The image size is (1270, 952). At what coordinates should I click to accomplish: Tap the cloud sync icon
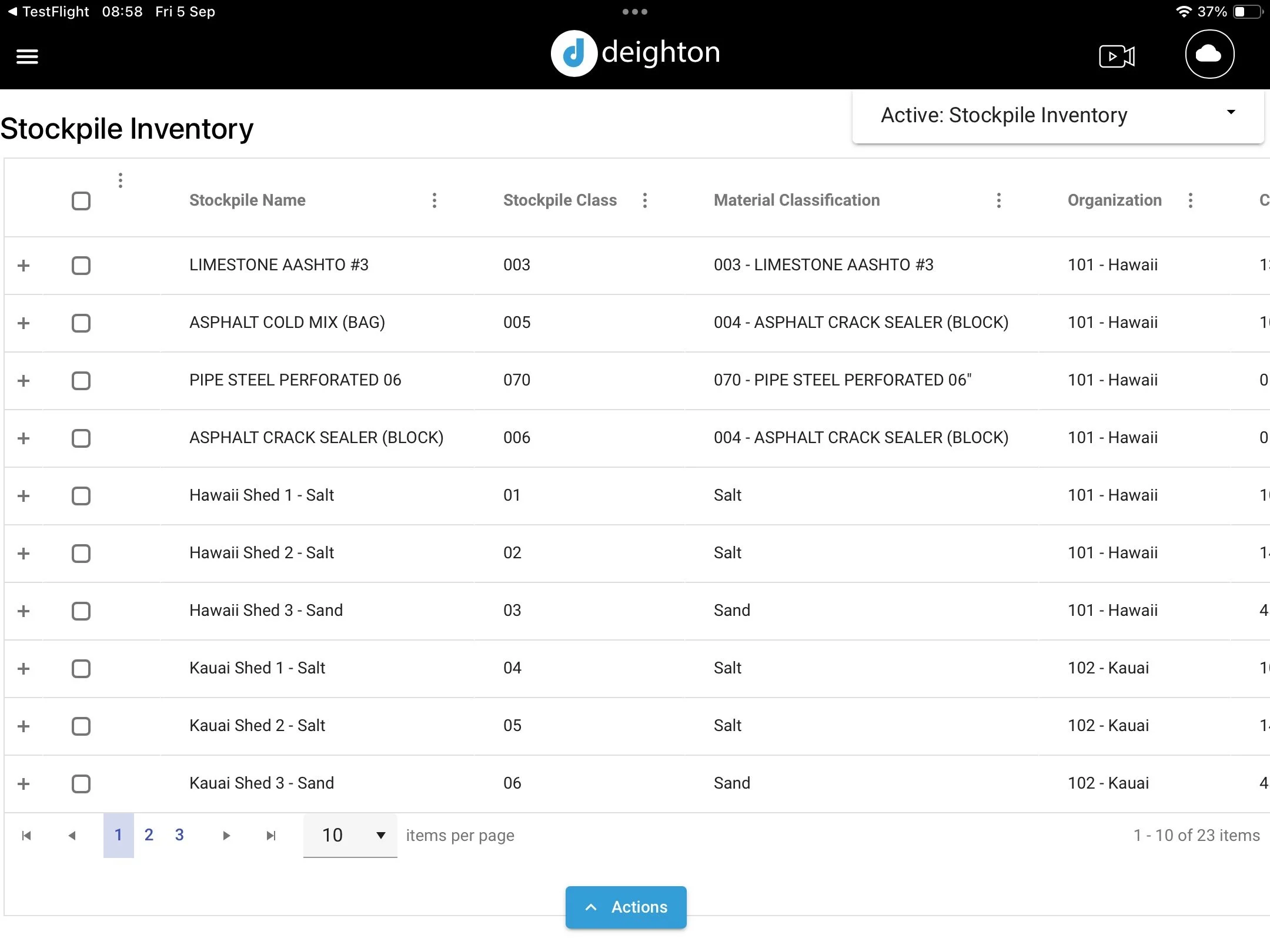[x=1209, y=55]
